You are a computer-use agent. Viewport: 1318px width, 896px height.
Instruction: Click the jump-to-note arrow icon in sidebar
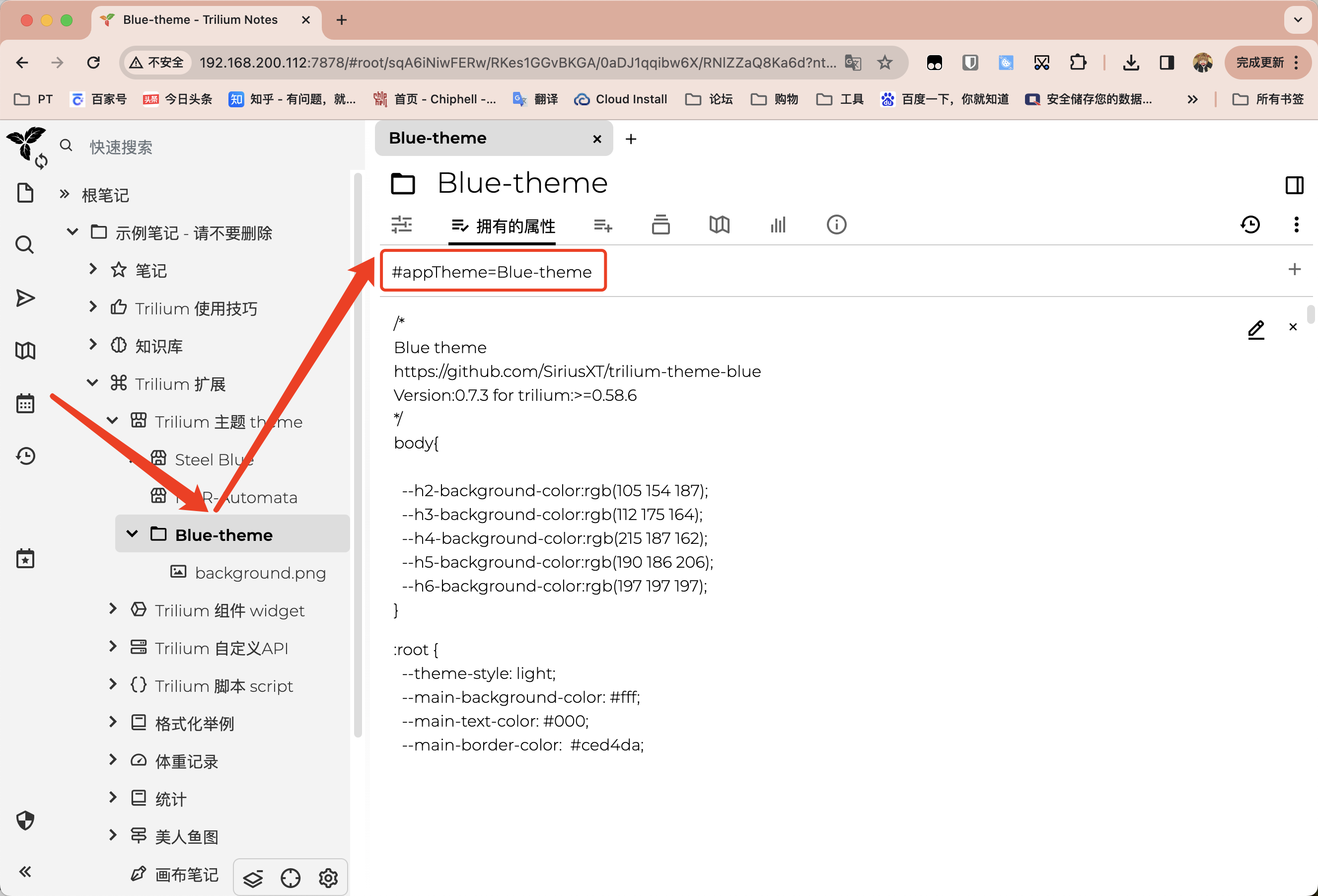point(25,298)
